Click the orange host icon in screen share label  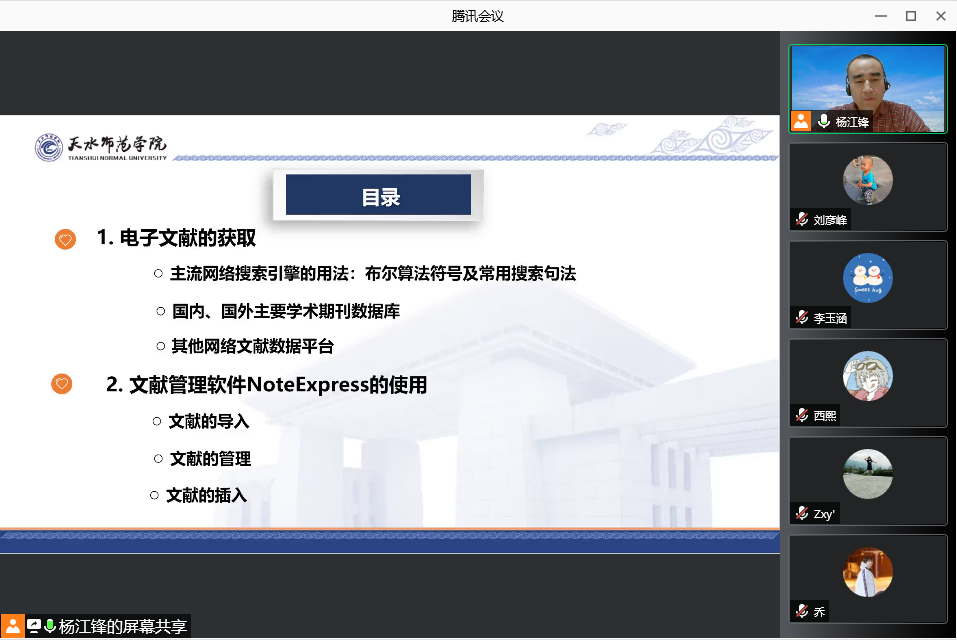tap(12, 627)
